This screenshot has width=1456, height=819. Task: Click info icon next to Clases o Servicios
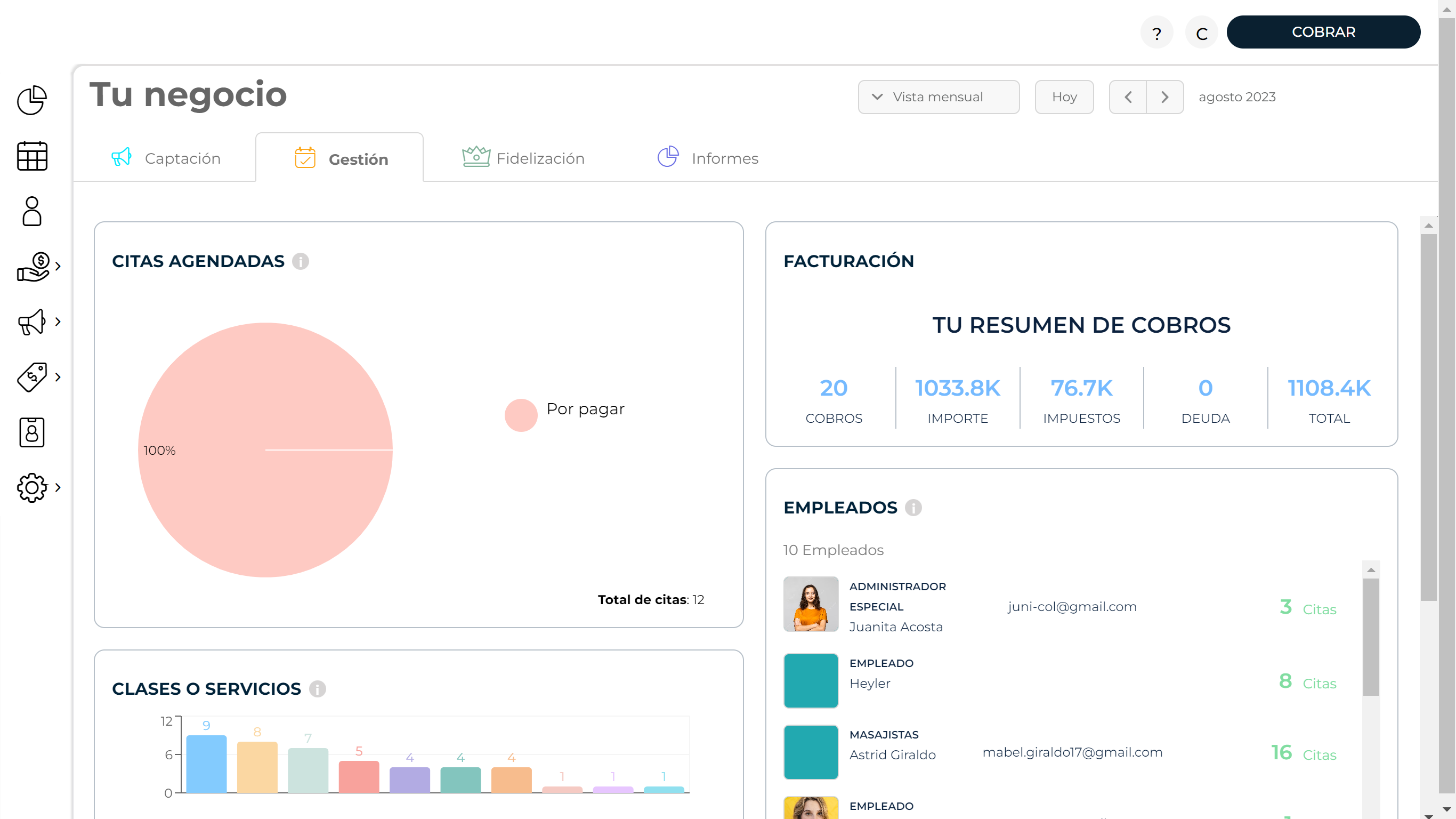318,689
